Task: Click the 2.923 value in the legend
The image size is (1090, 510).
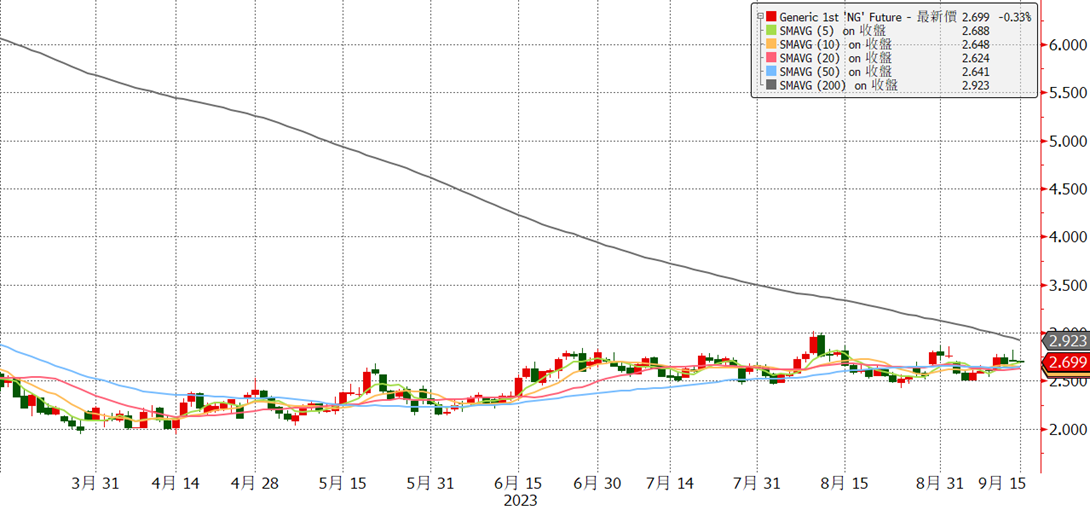Action: pos(977,85)
